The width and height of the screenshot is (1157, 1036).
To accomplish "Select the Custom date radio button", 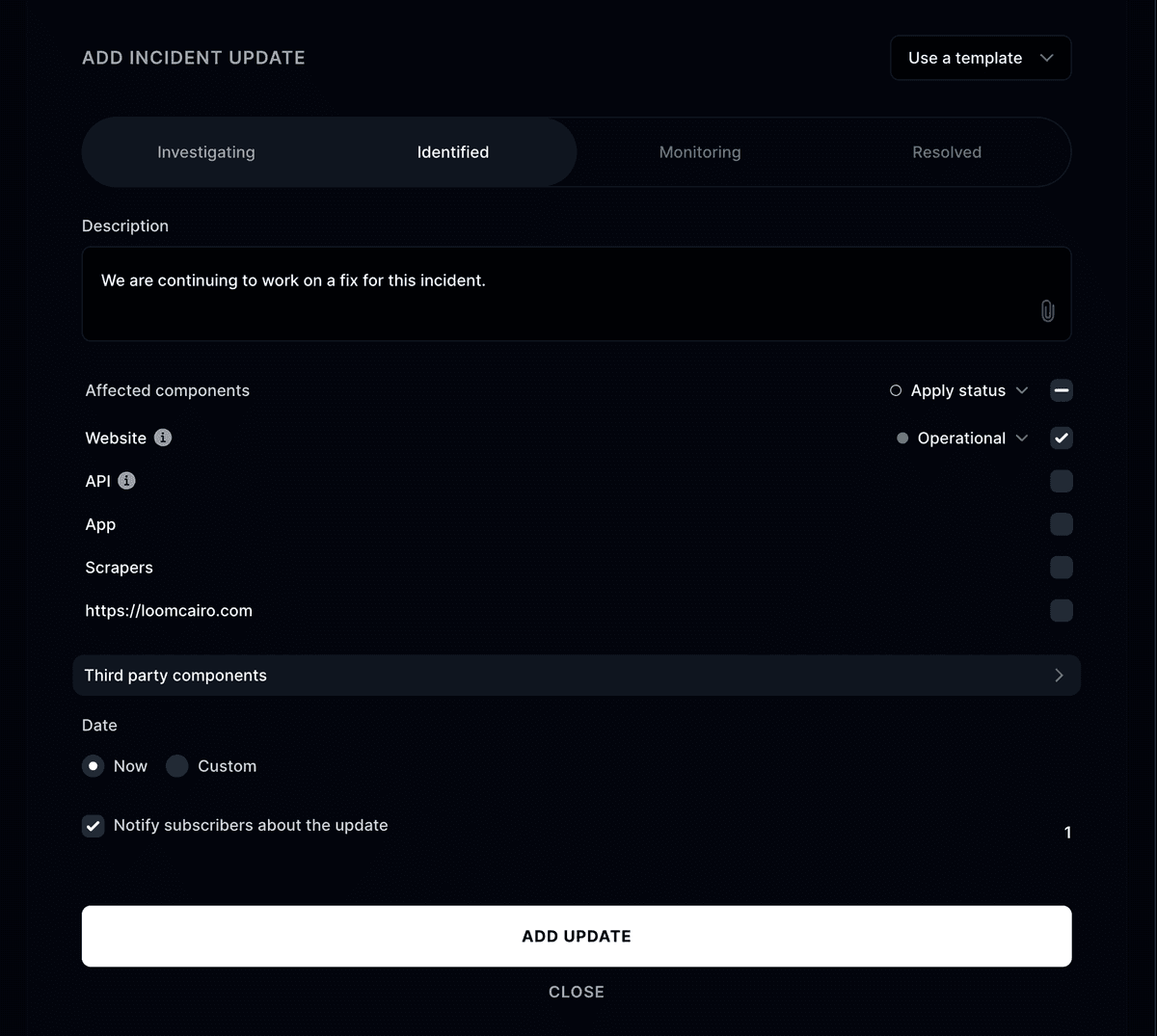I will 176,765.
